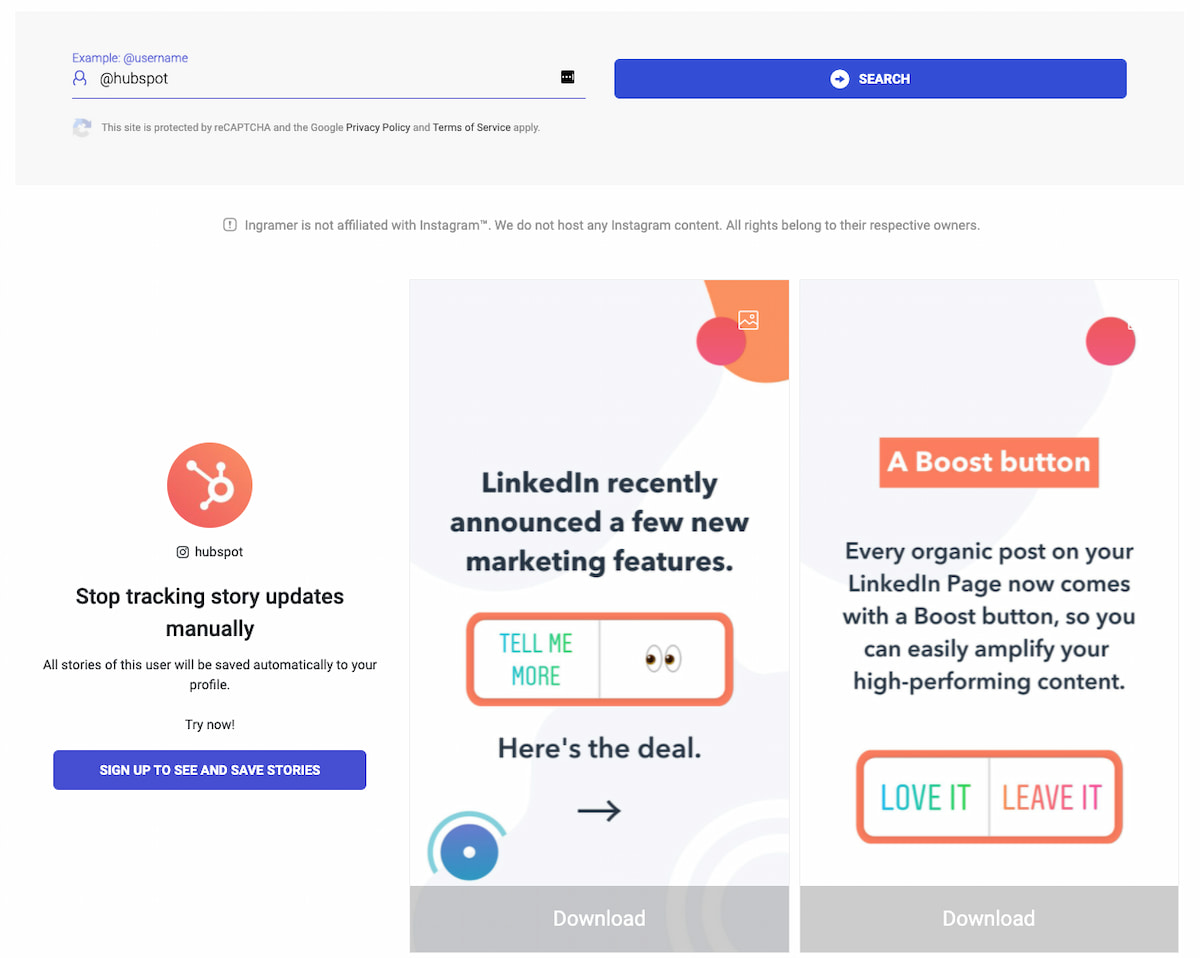
Task: Click the password manager icon in username field
Action: pos(567,77)
